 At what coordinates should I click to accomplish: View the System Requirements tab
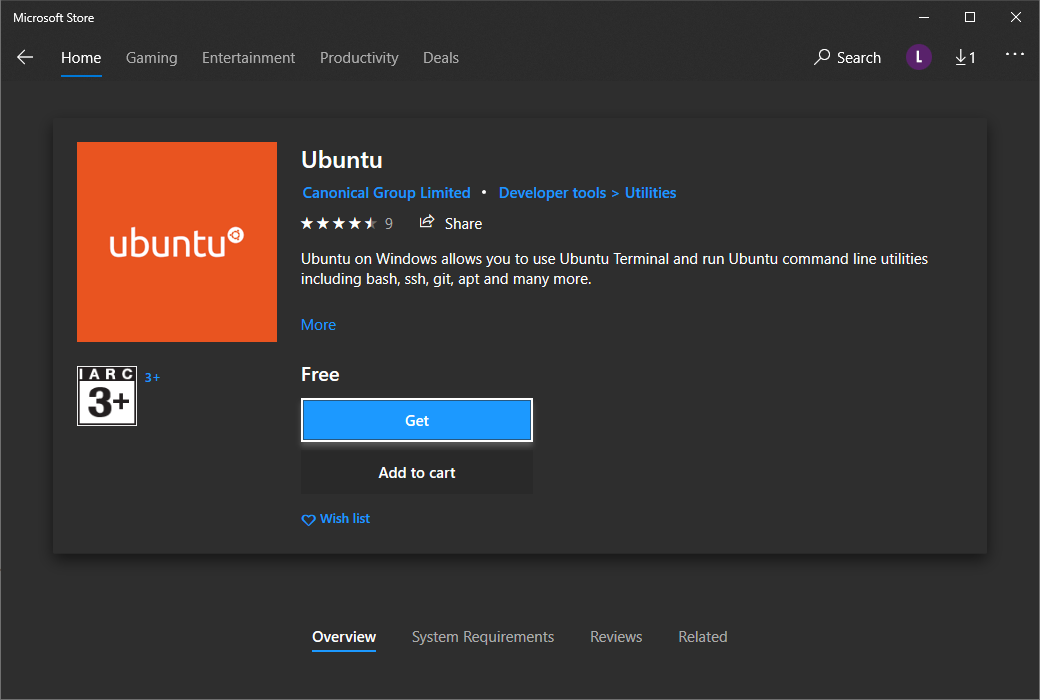tap(482, 637)
